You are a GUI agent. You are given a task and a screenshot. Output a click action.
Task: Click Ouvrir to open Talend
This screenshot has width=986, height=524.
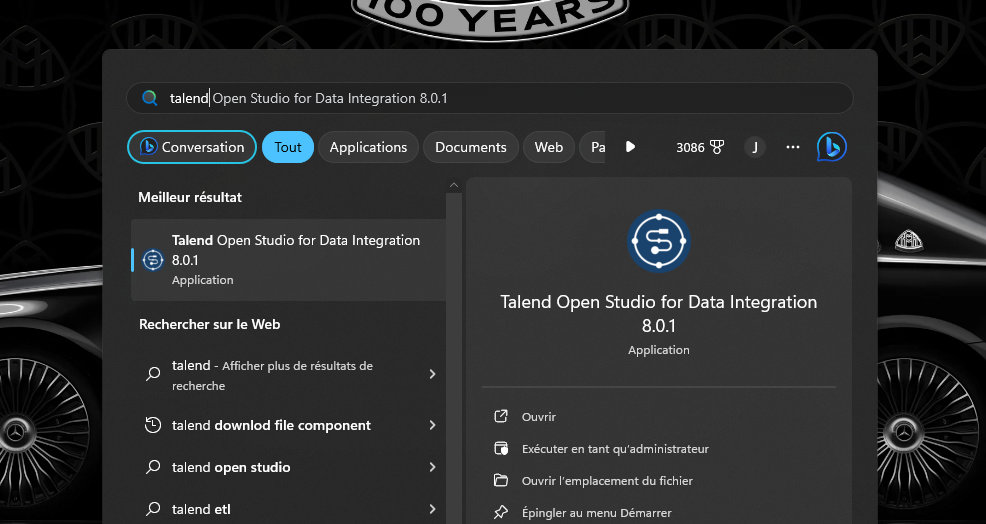point(539,416)
